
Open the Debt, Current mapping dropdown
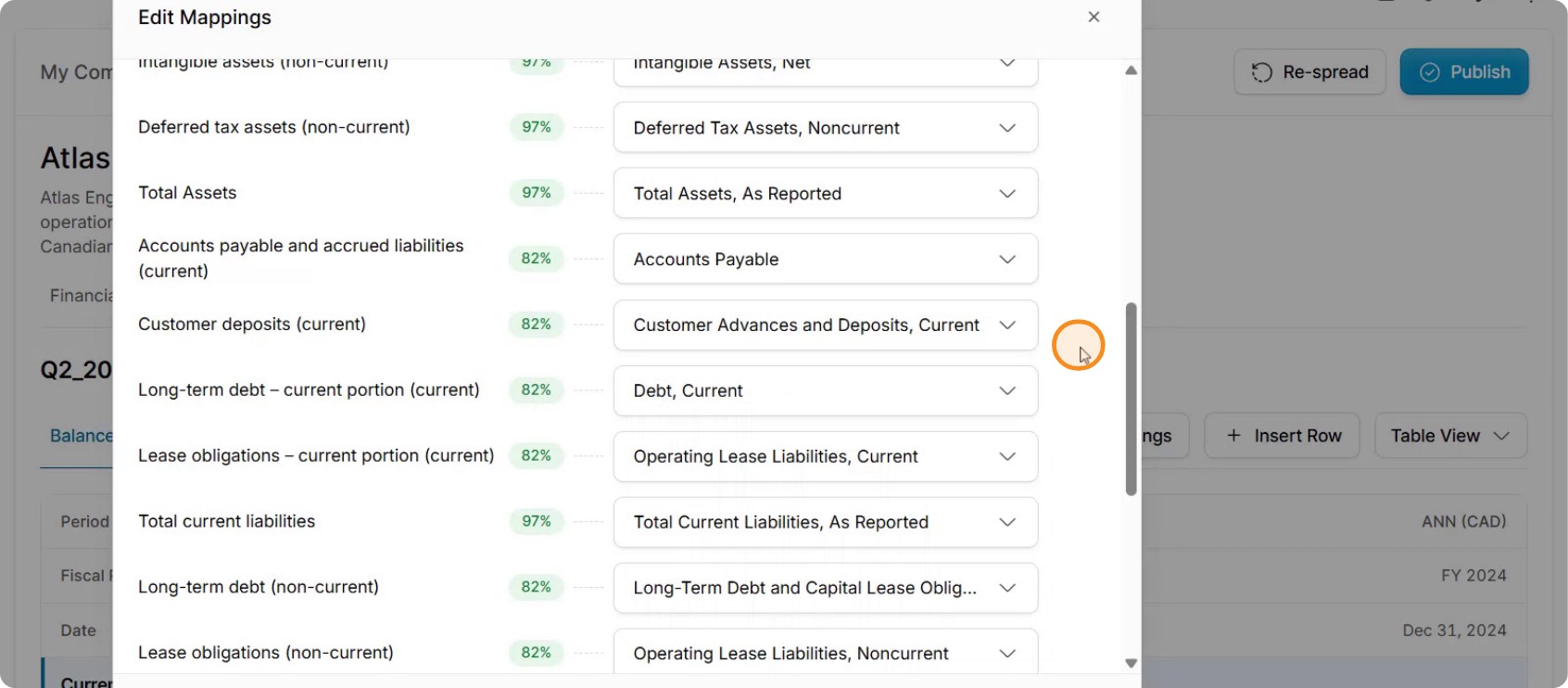(825, 390)
